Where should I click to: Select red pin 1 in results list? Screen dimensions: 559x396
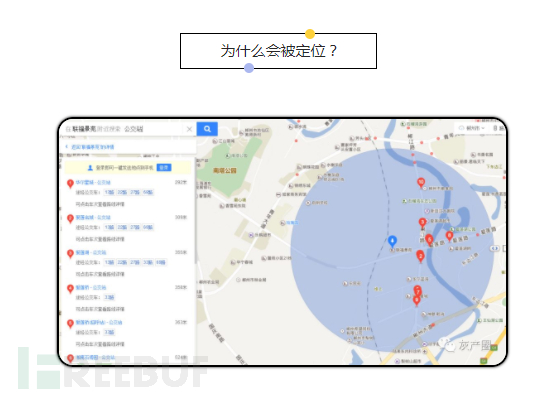[70, 184]
